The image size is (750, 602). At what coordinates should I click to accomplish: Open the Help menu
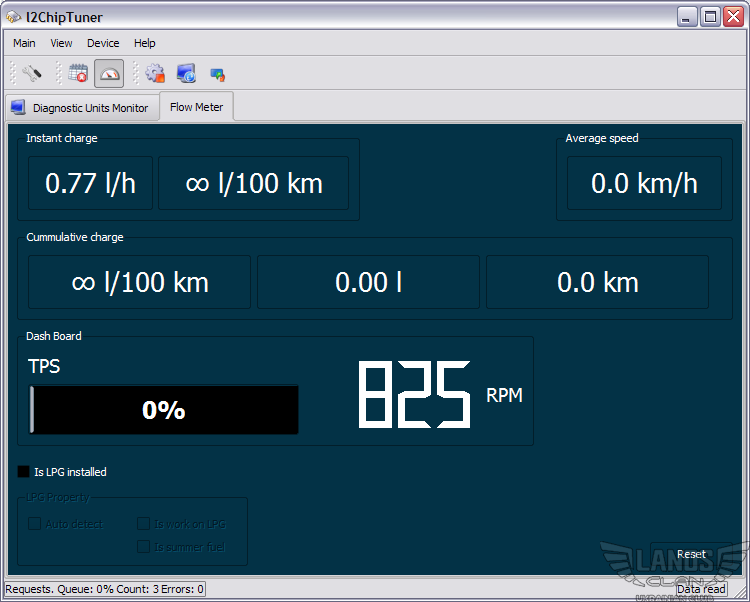[x=145, y=43]
